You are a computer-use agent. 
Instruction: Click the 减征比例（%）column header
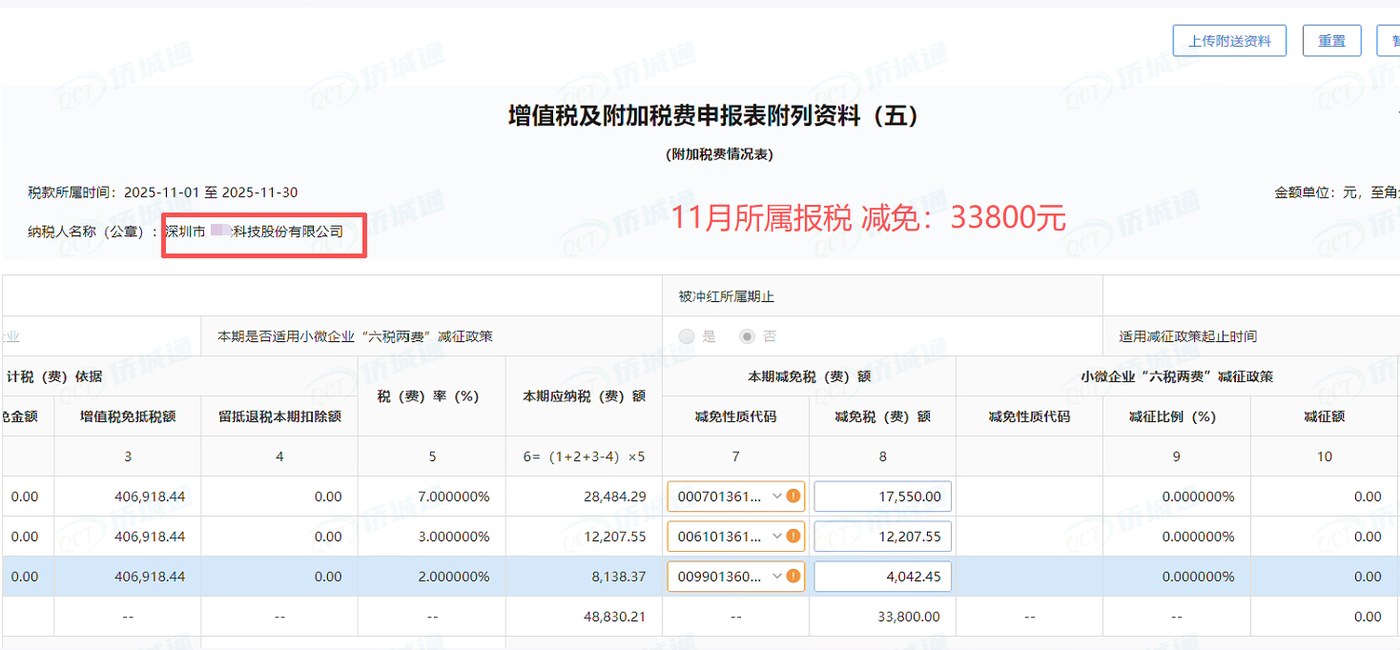tap(1176, 416)
